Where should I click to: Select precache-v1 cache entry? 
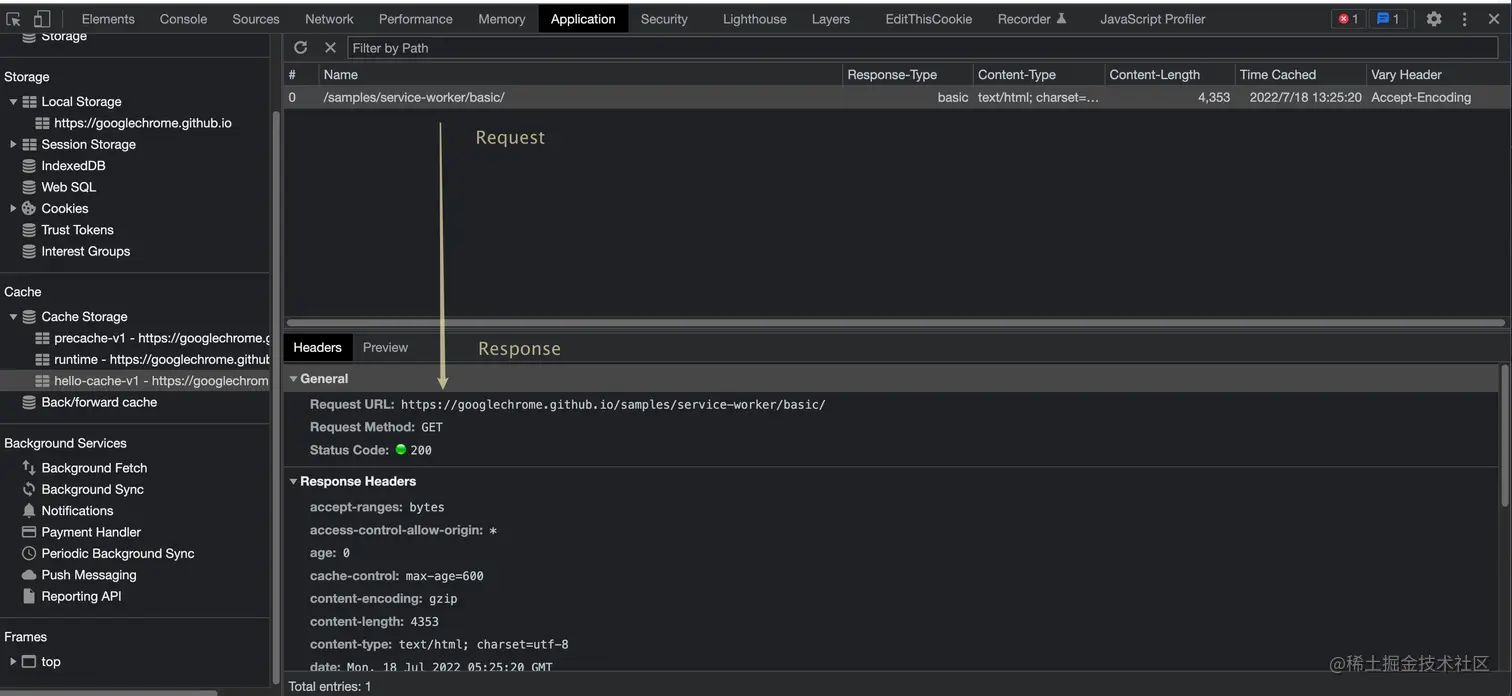pyautogui.click(x=136, y=338)
